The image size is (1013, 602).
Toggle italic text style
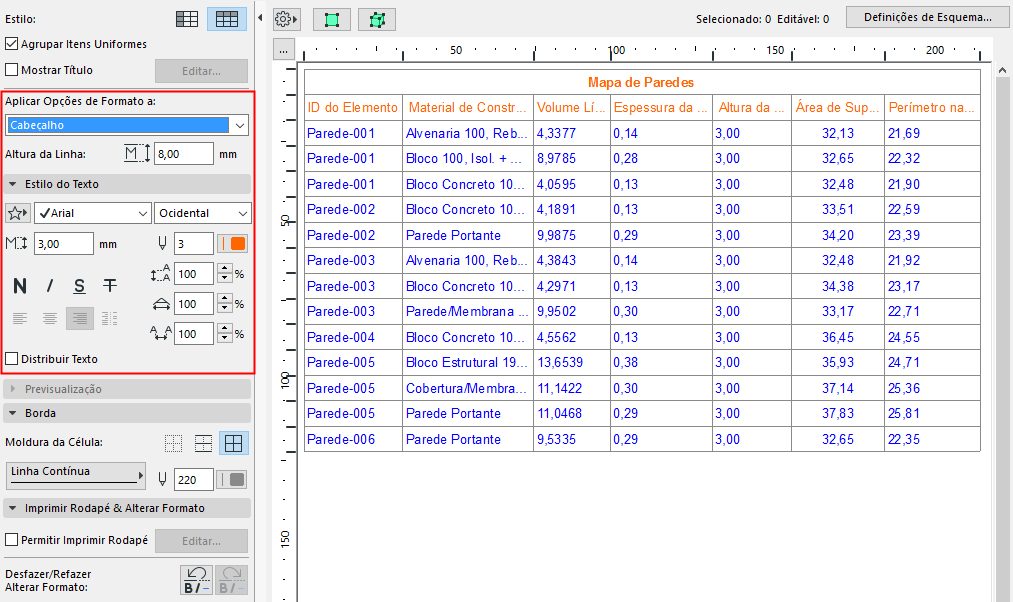tap(49, 286)
